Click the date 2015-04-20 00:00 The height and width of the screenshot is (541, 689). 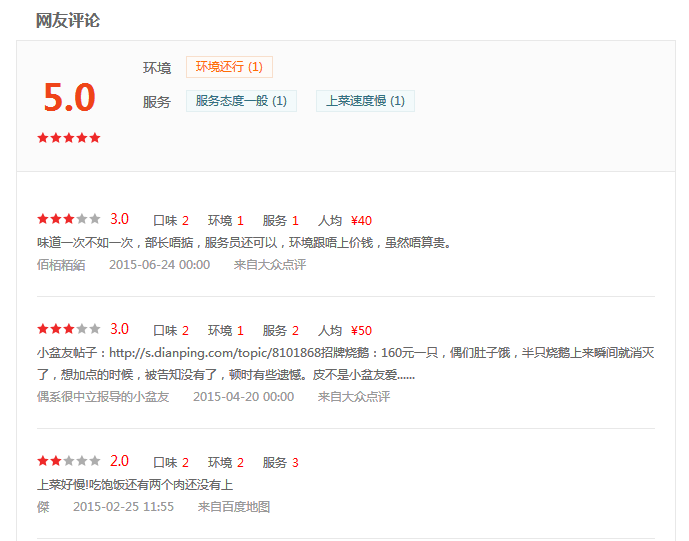(x=243, y=397)
